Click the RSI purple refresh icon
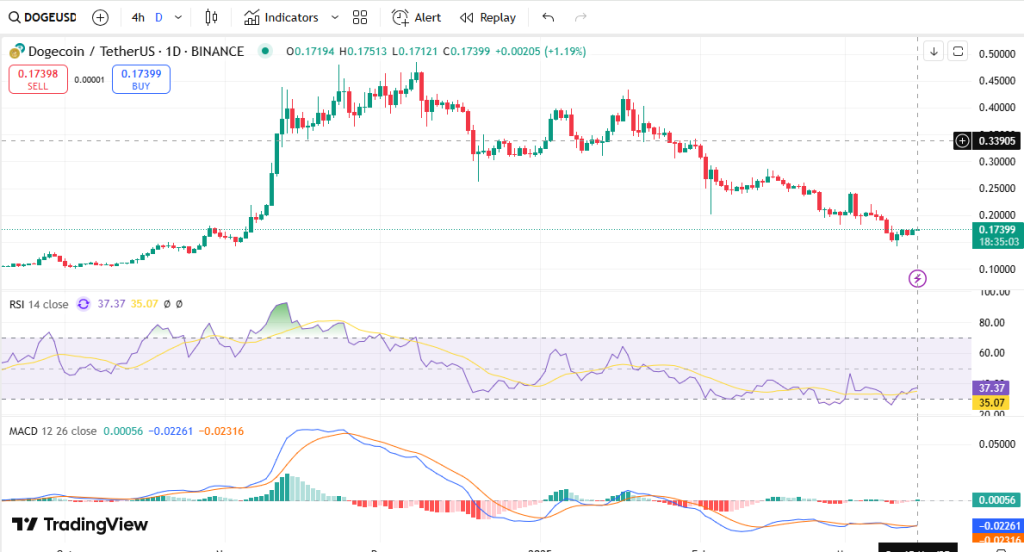 (83, 304)
